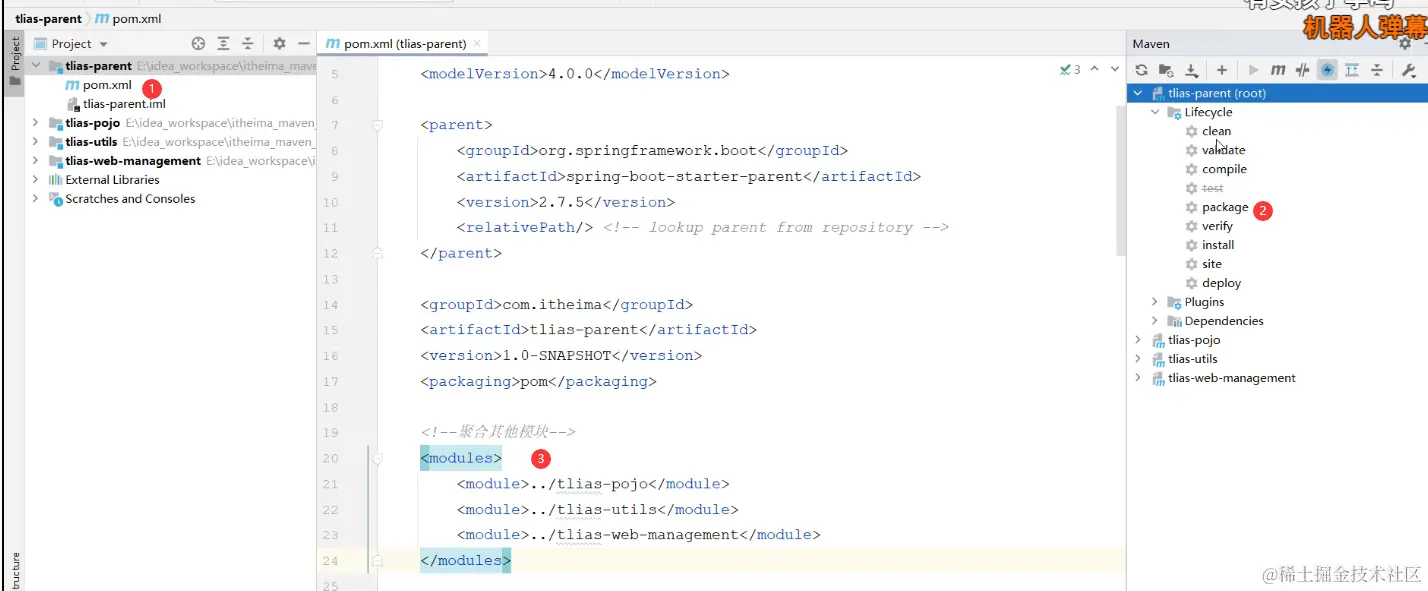Select package lifecycle phase

coord(1225,207)
